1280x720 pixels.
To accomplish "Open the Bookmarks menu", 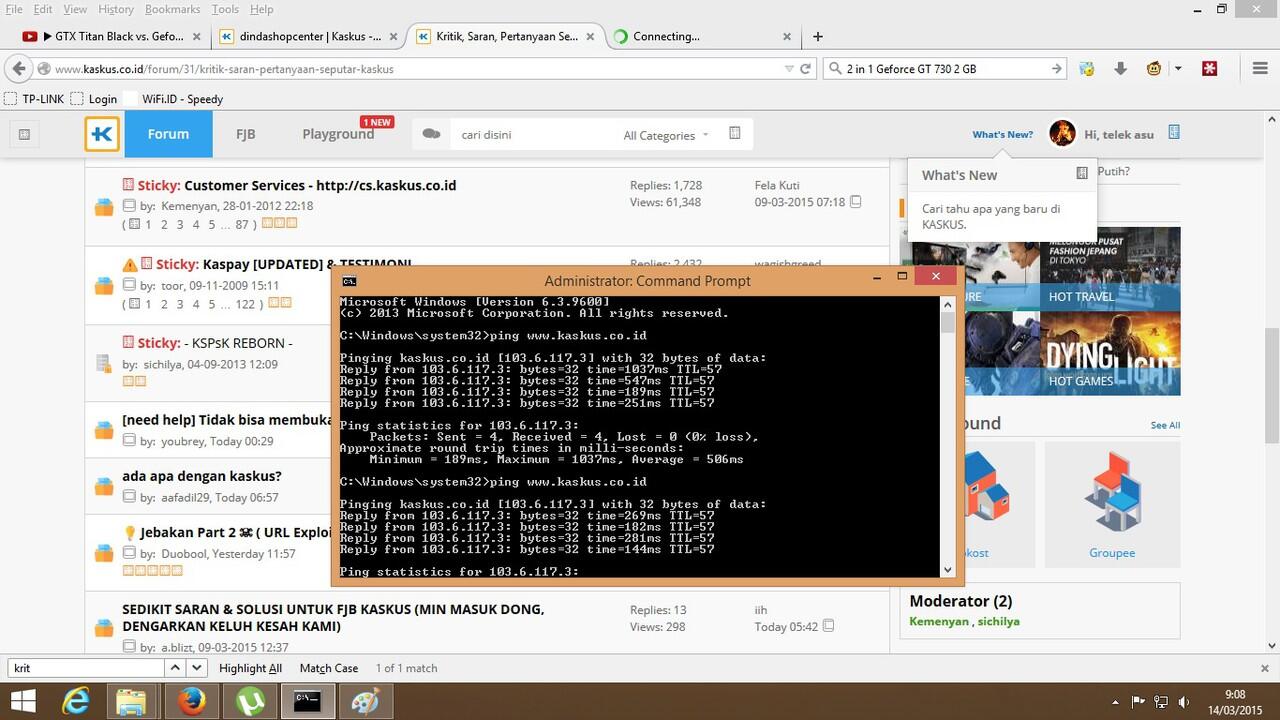I will (173, 9).
